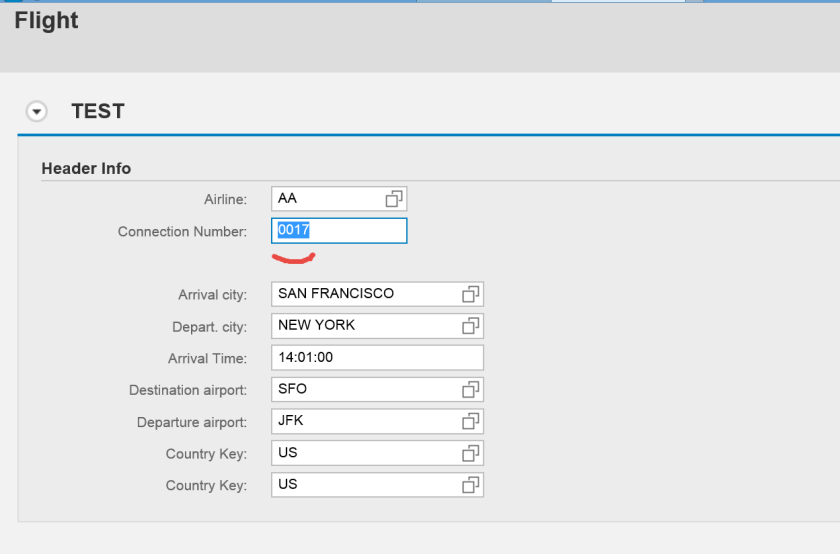Click the Country Key: label above the last one
This screenshot has width=840, height=554.
point(206,454)
